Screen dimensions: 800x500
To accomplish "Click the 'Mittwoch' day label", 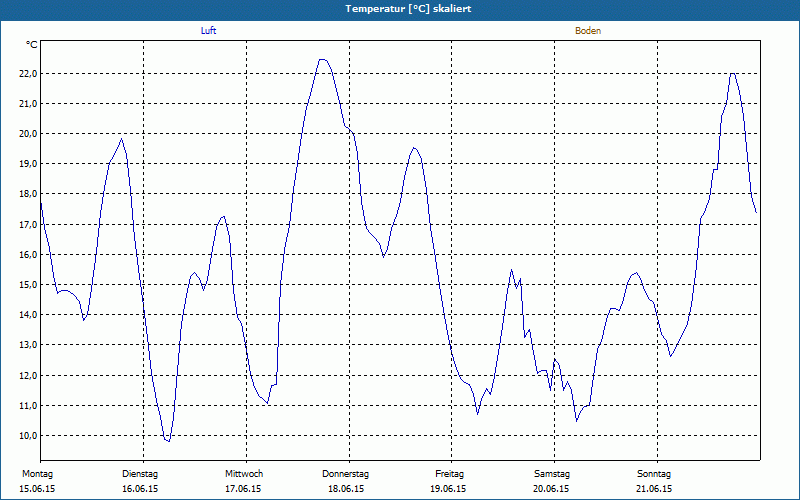I will click(x=244, y=474).
